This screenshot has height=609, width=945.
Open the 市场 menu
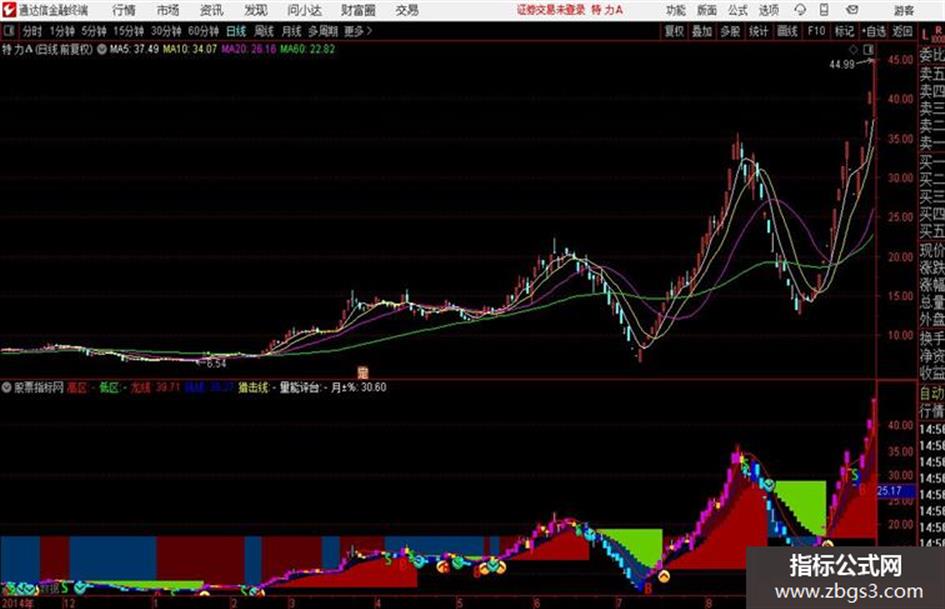click(x=168, y=10)
